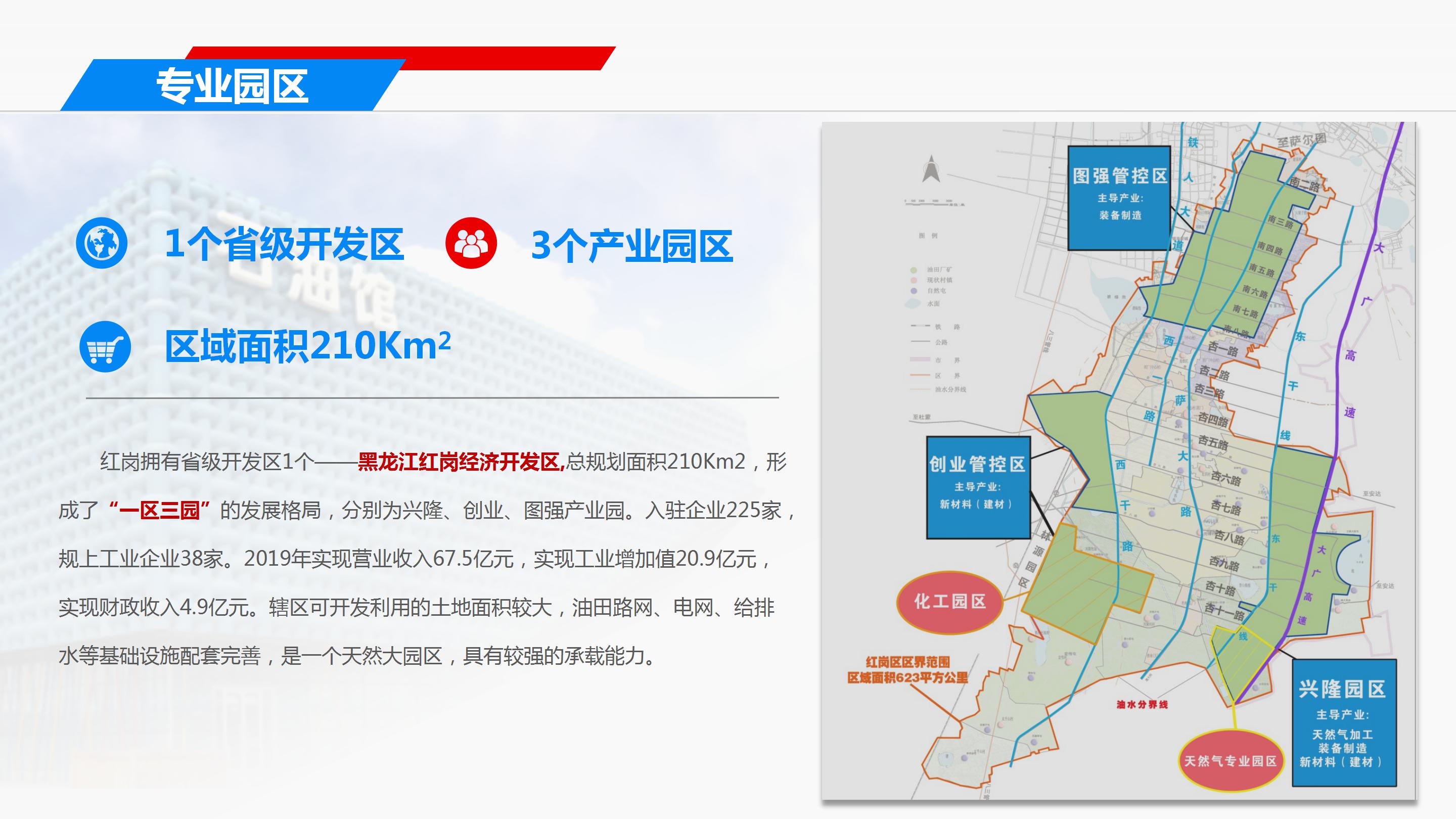Click the red 油水分界线 map label
The height and width of the screenshot is (819, 1456).
[1142, 704]
